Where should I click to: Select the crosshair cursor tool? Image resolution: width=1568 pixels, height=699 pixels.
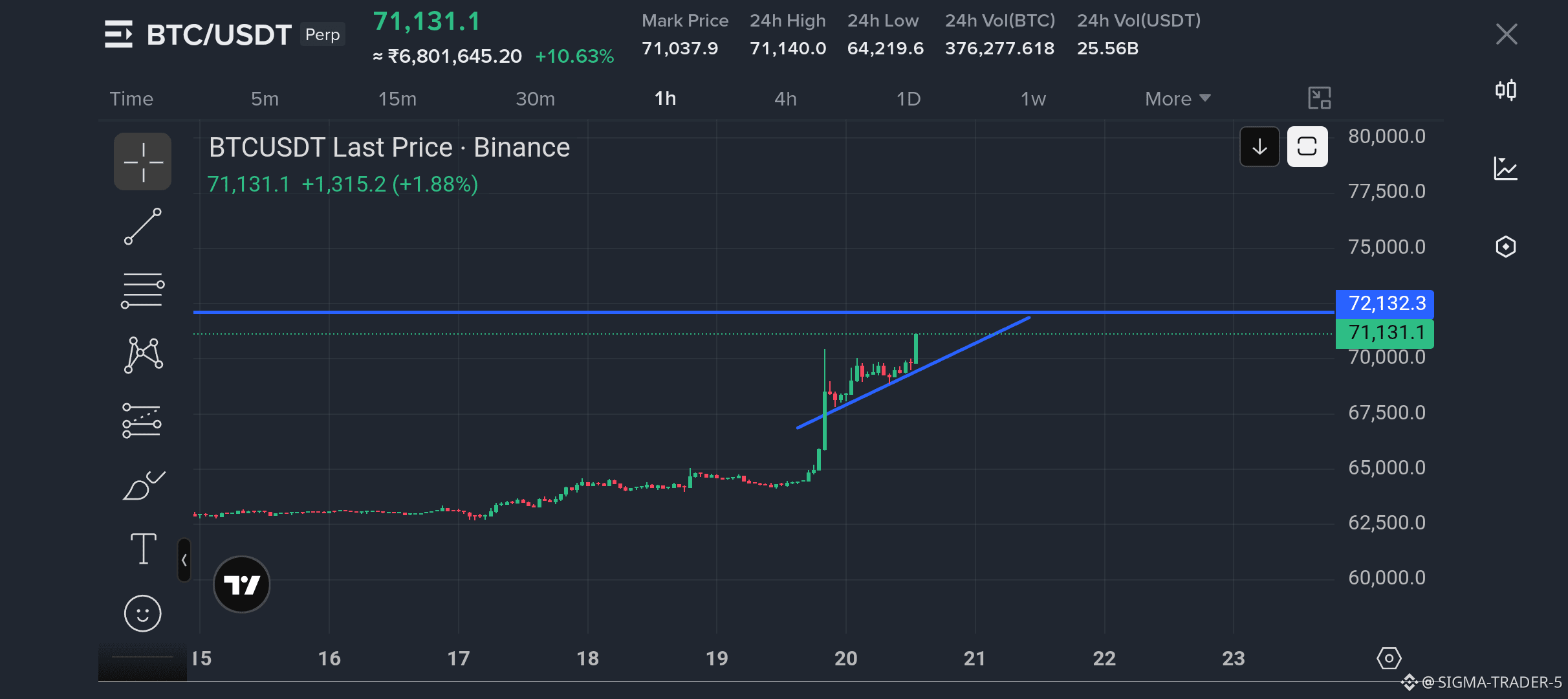[x=143, y=162]
